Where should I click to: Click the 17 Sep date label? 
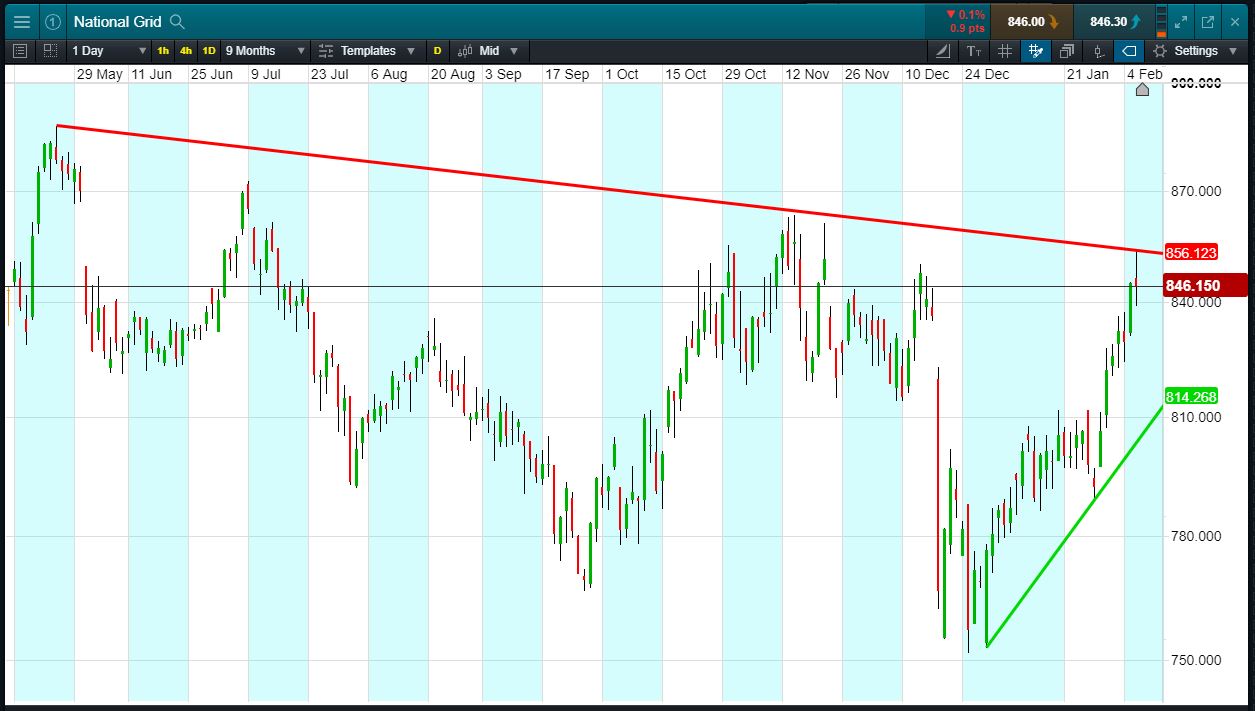click(x=567, y=75)
